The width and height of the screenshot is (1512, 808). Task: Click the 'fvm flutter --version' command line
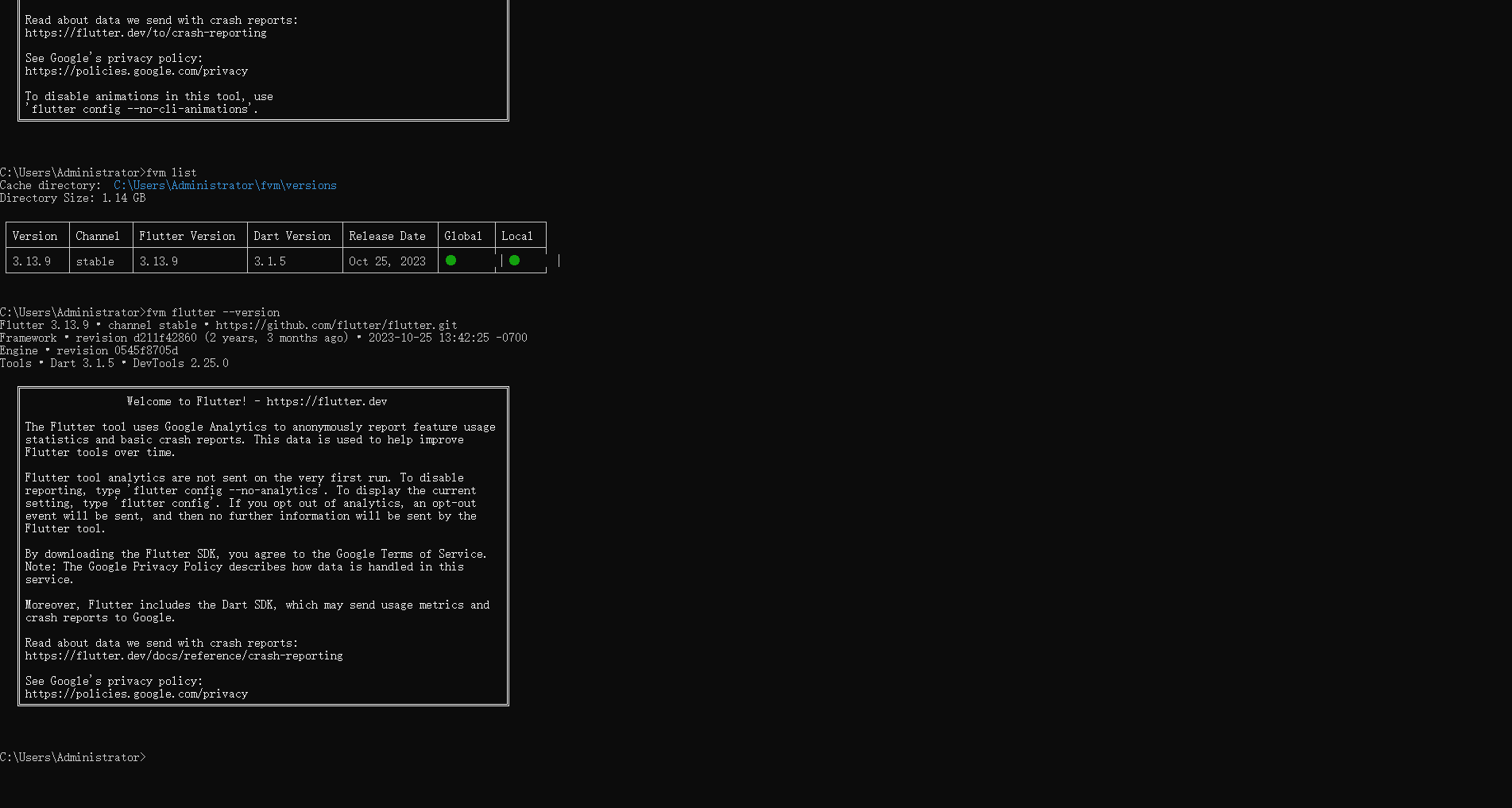tap(140, 312)
